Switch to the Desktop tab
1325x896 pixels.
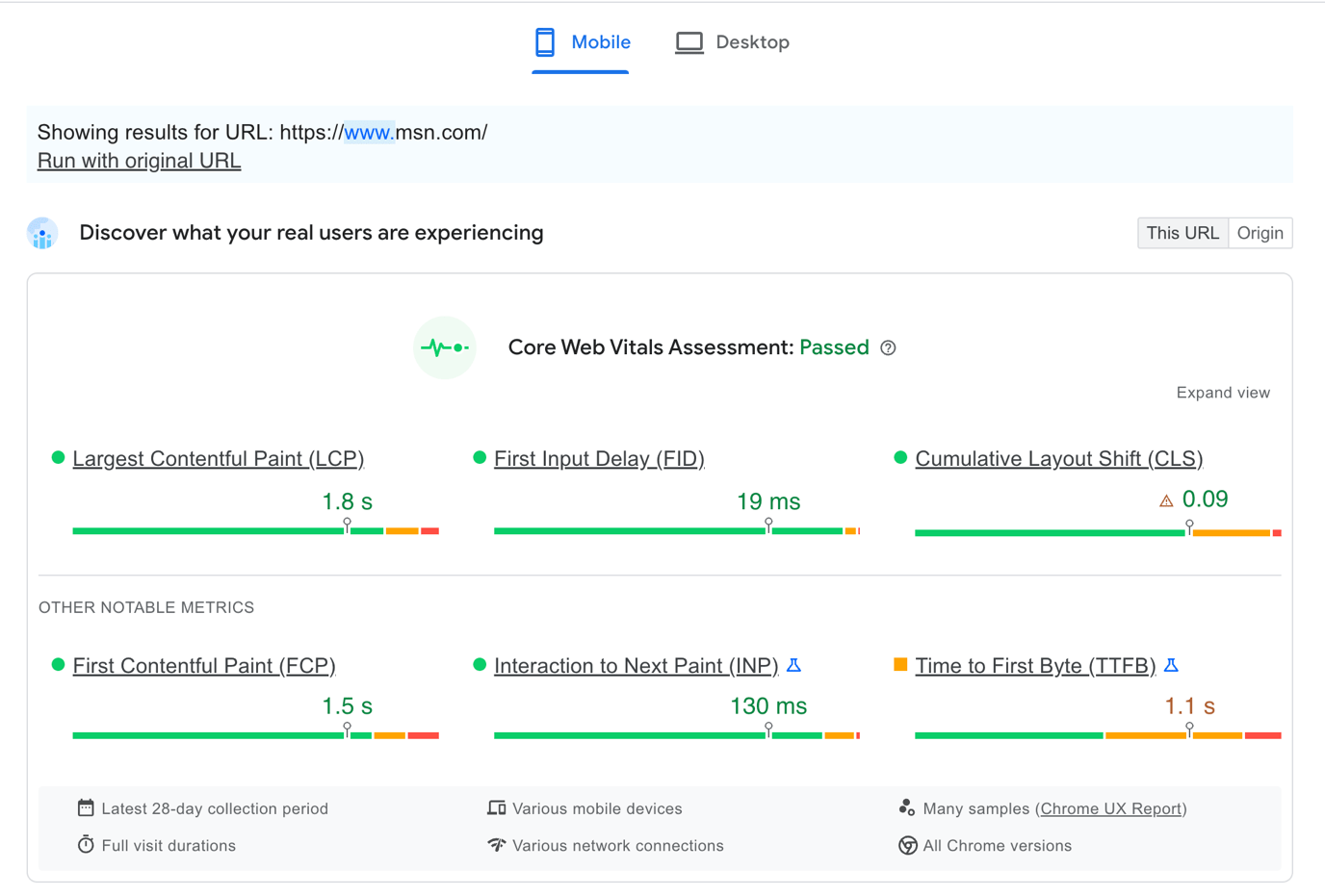732,42
